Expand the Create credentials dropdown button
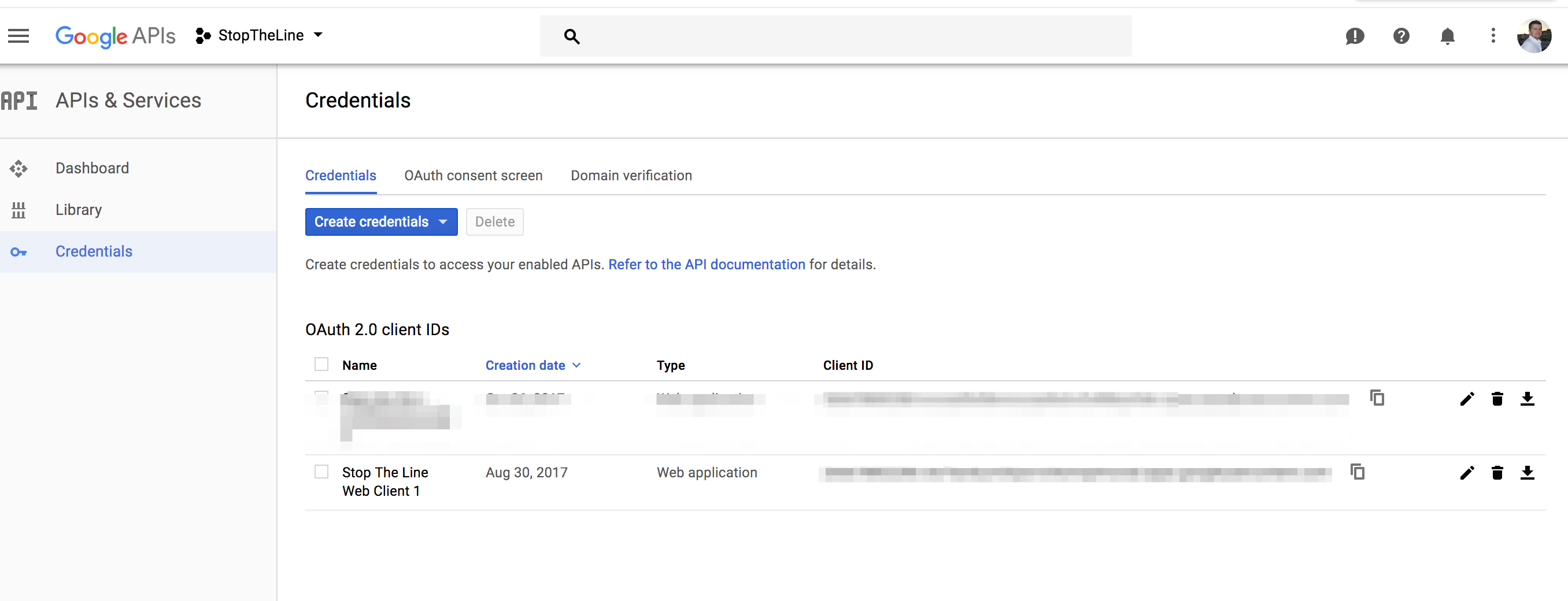The width and height of the screenshot is (1568, 601). (x=381, y=222)
